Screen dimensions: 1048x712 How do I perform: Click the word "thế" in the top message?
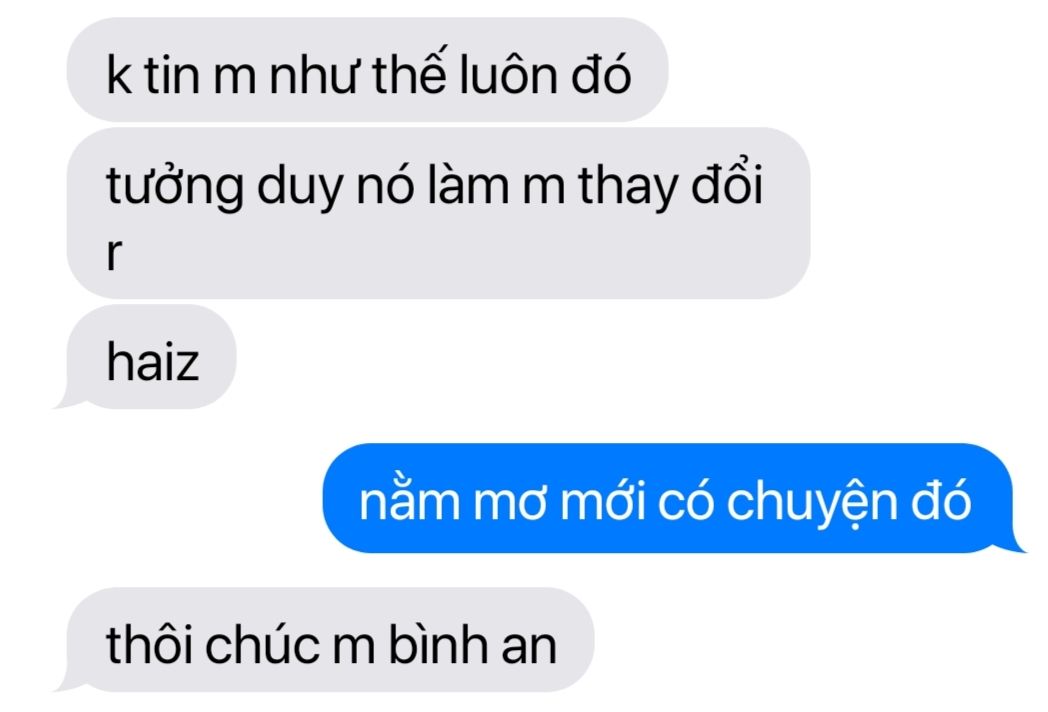click(409, 72)
